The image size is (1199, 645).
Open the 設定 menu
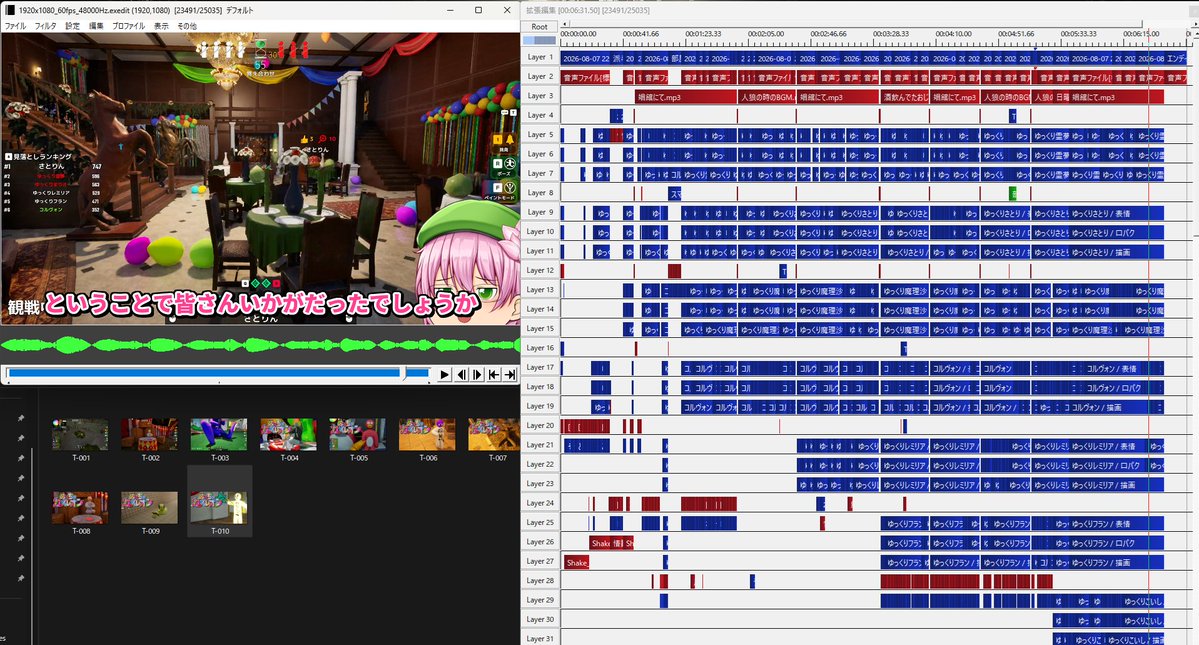[73, 26]
